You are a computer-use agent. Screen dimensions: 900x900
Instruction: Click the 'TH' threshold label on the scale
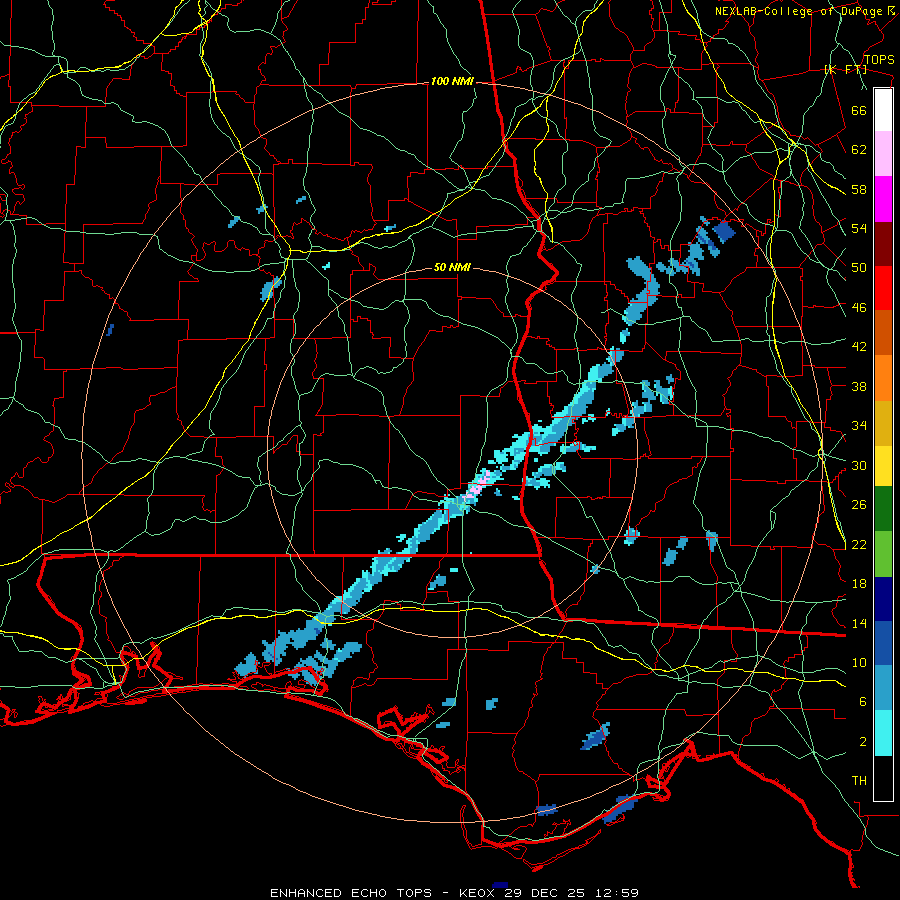[859, 781]
